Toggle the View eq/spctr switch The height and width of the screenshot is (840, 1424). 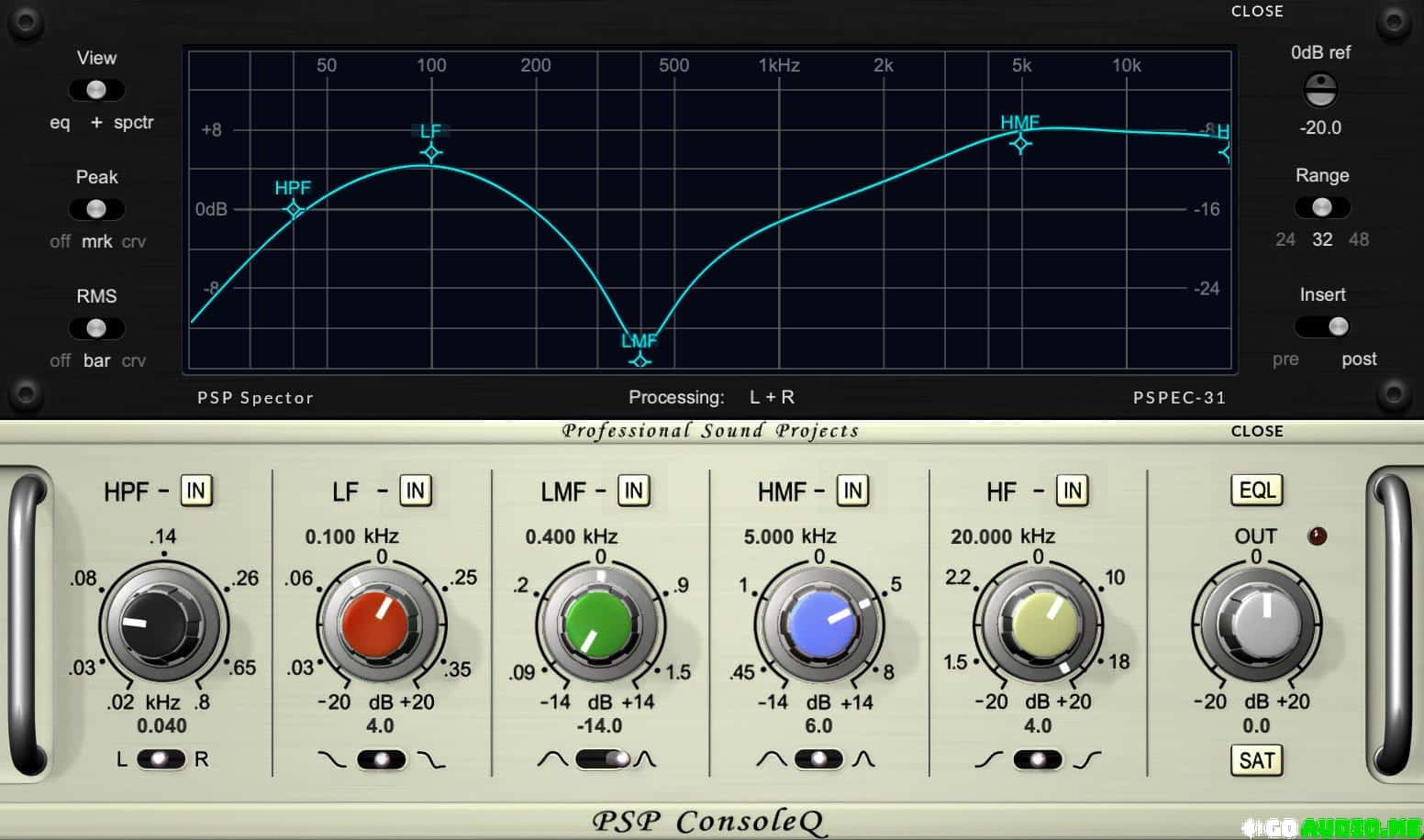96,90
